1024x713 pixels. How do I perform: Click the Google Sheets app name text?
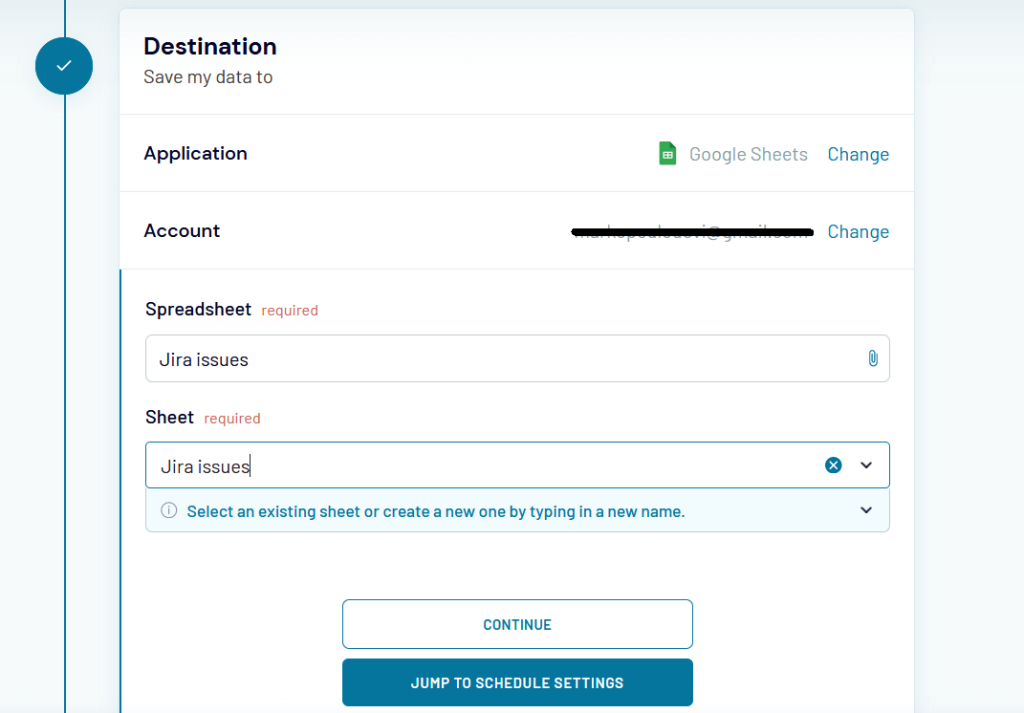[748, 155]
